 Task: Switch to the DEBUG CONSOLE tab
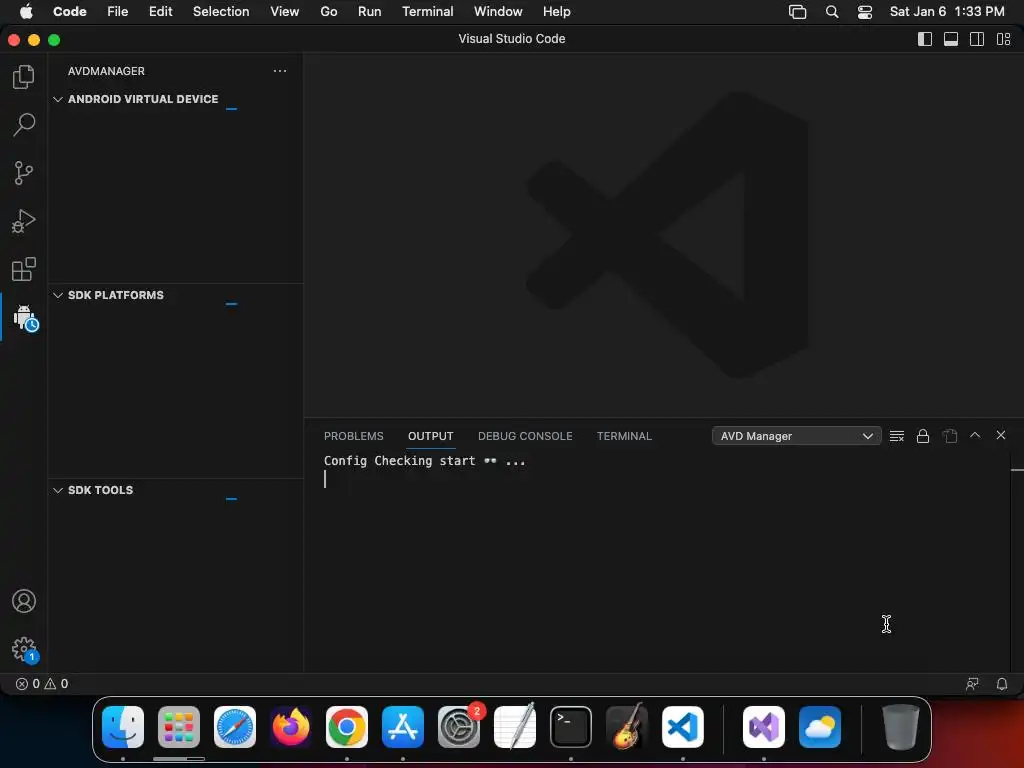click(525, 436)
